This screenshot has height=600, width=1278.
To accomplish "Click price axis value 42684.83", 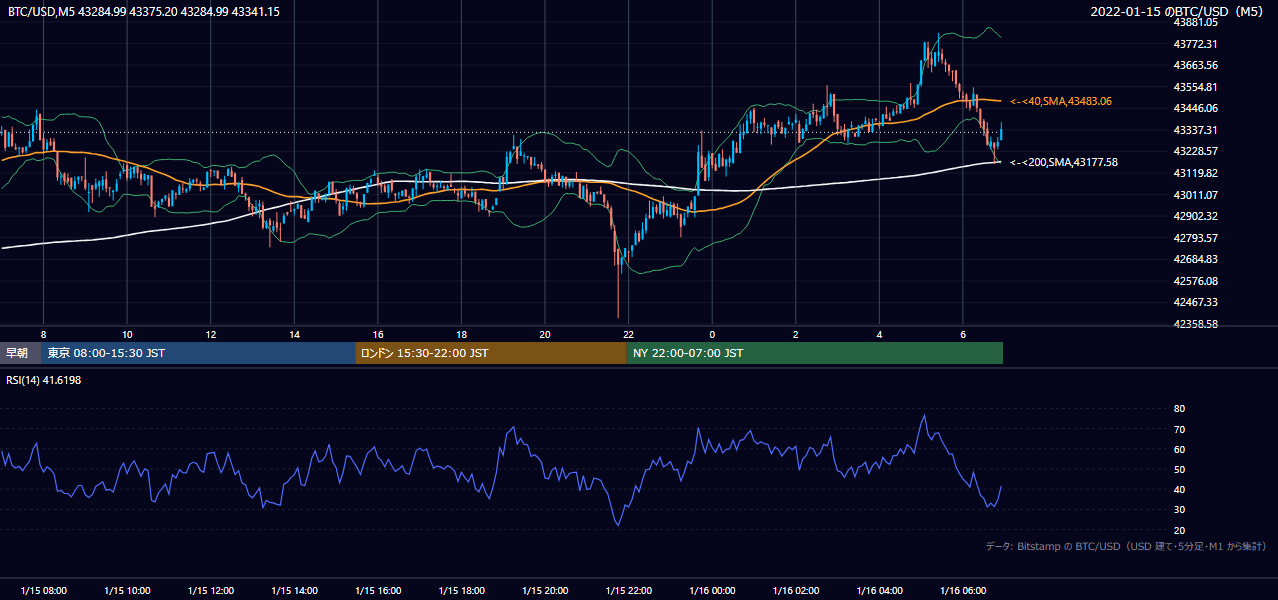I will (x=1195, y=259).
